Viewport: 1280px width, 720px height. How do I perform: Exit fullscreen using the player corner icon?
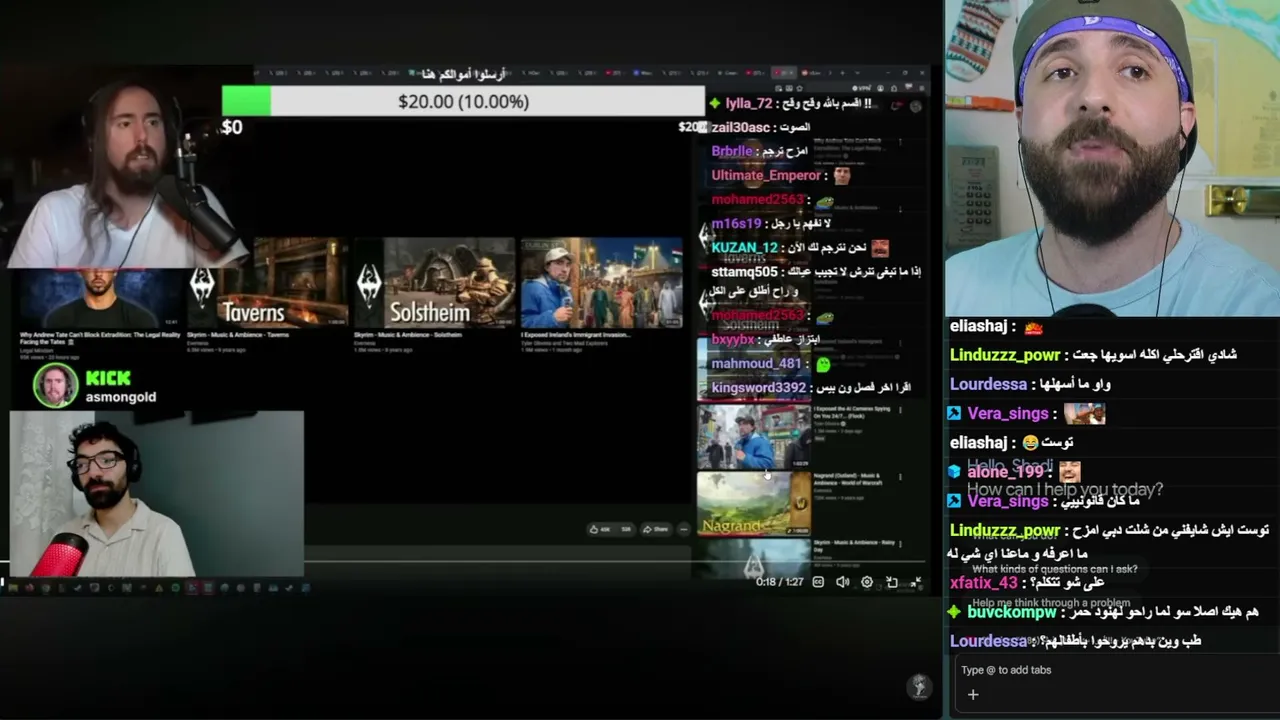916,582
